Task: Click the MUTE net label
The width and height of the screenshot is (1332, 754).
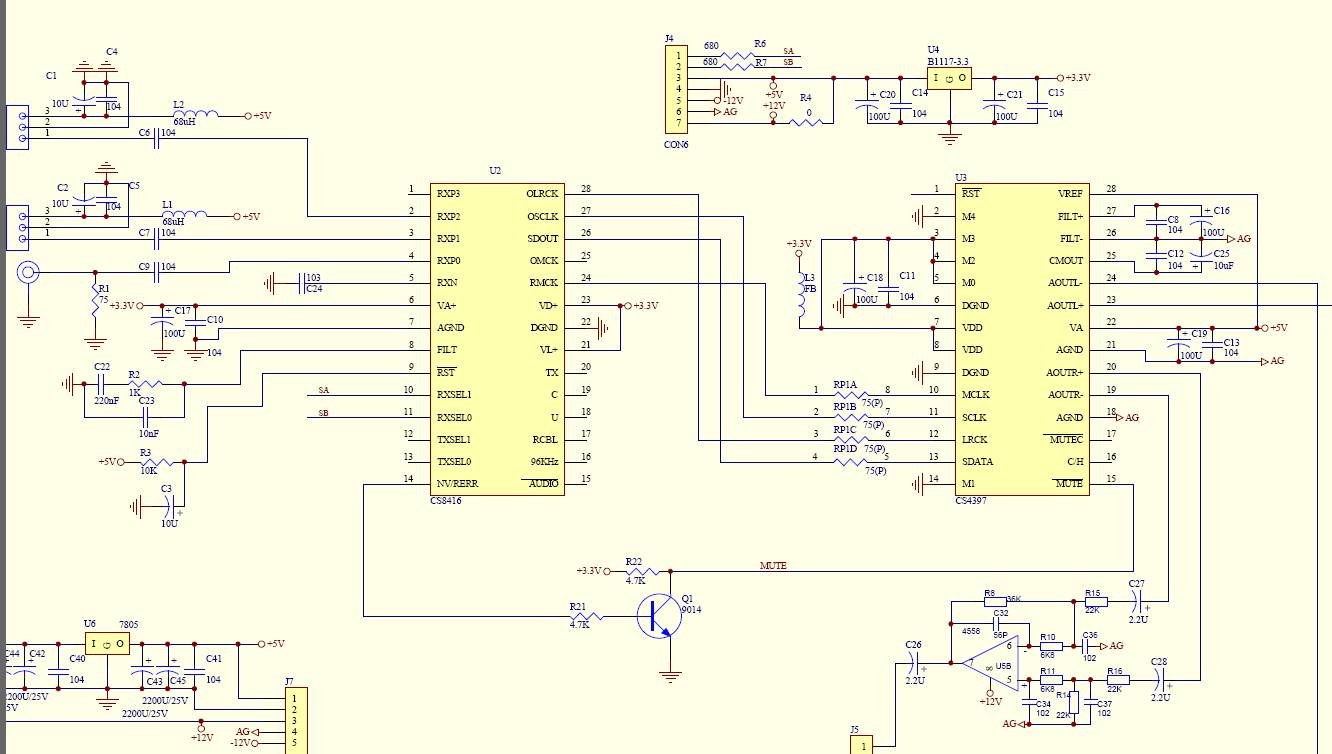Action: click(773, 566)
